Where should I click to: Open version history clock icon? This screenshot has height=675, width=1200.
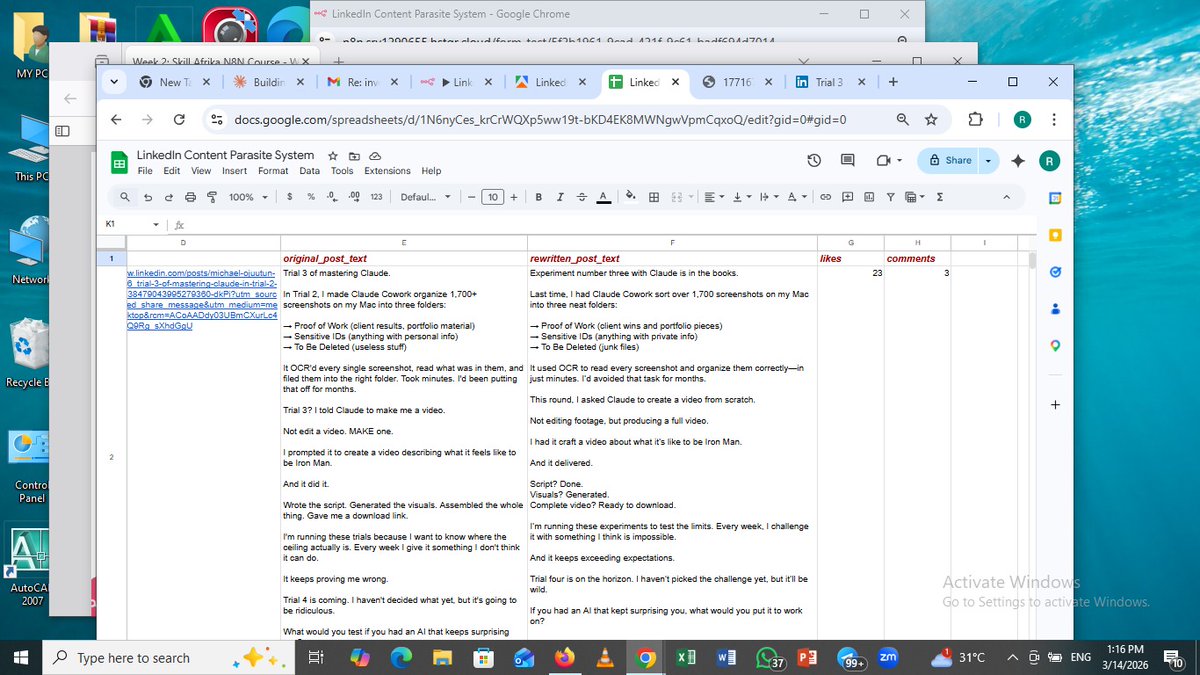[814, 160]
